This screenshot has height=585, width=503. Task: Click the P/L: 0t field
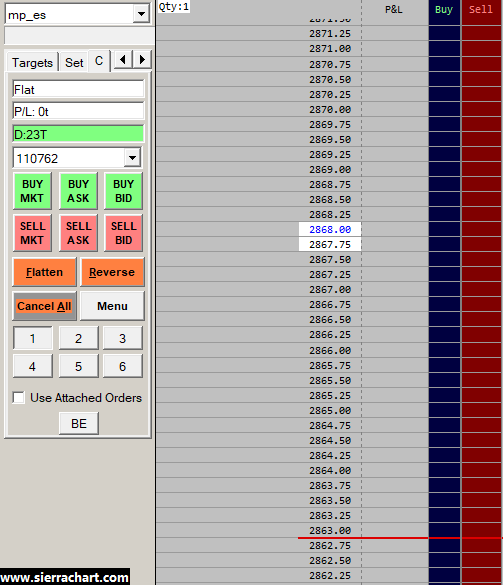pyautogui.click(x=78, y=112)
